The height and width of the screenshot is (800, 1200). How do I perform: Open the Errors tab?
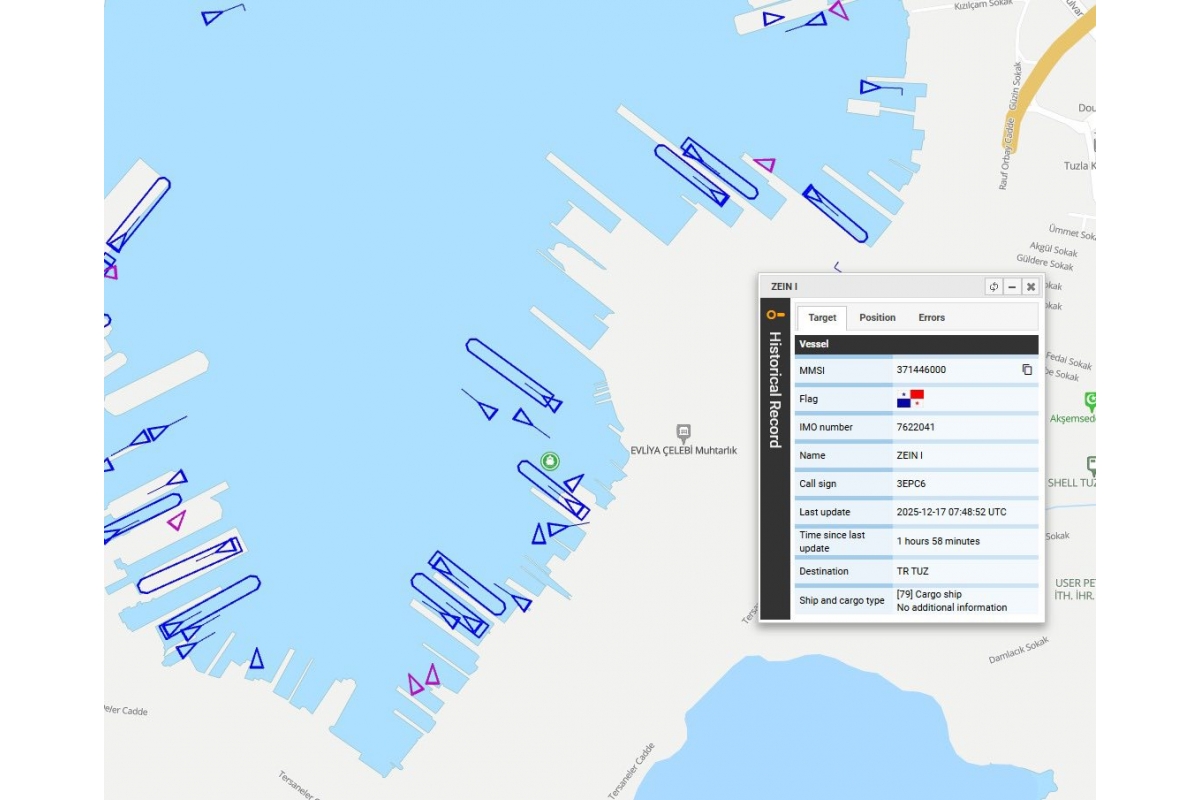[931, 318]
